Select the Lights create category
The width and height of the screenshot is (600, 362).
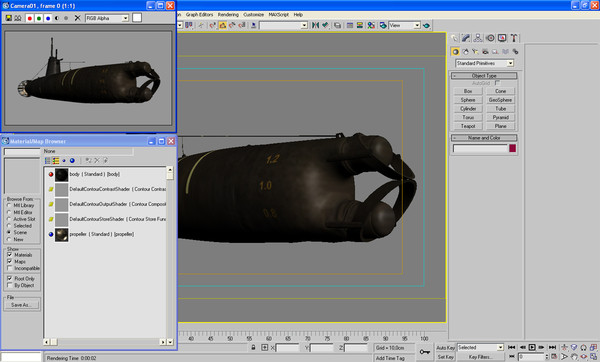click(475, 52)
